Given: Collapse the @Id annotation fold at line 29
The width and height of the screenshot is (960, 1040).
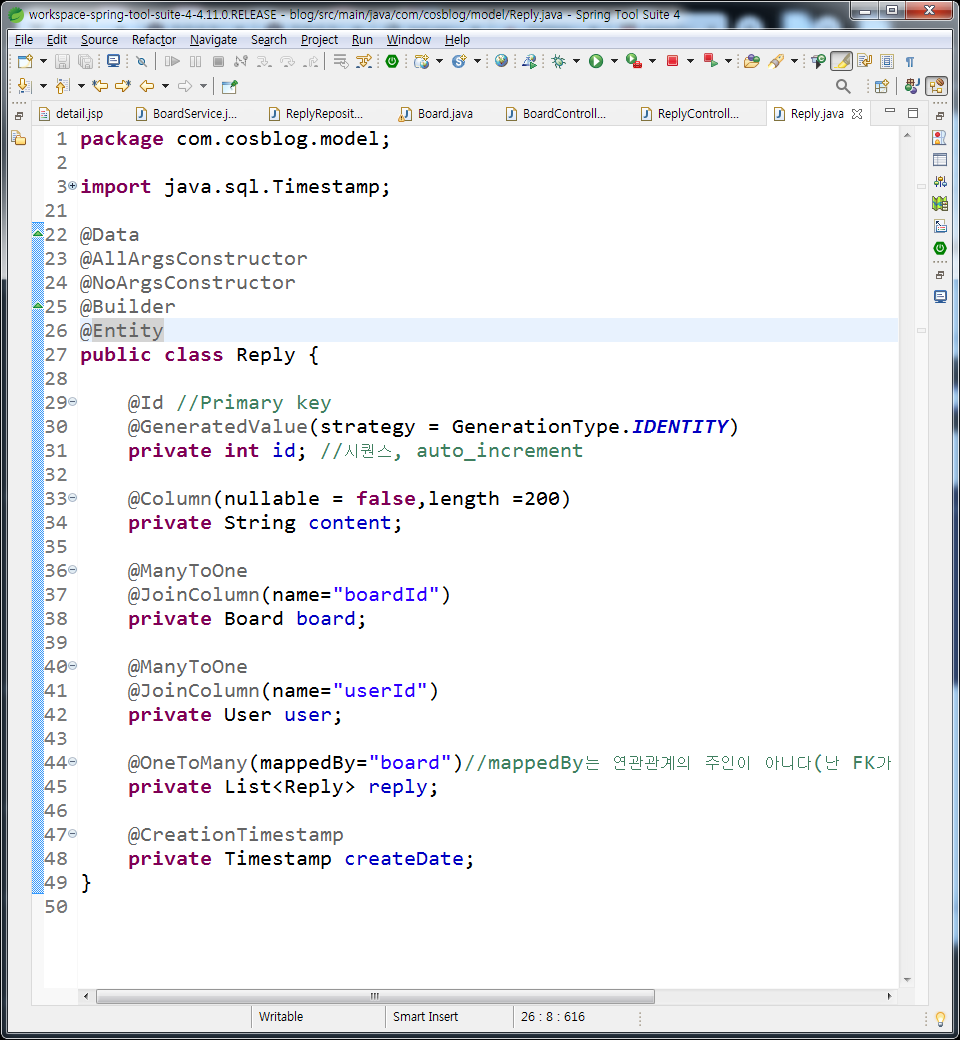Looking at the screenshot, I should coord(72,401).
